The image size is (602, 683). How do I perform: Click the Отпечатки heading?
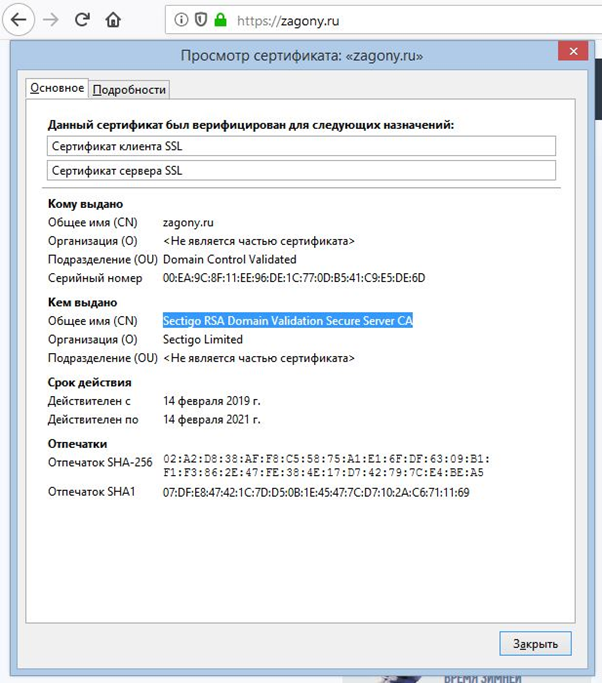click(77, 444)
